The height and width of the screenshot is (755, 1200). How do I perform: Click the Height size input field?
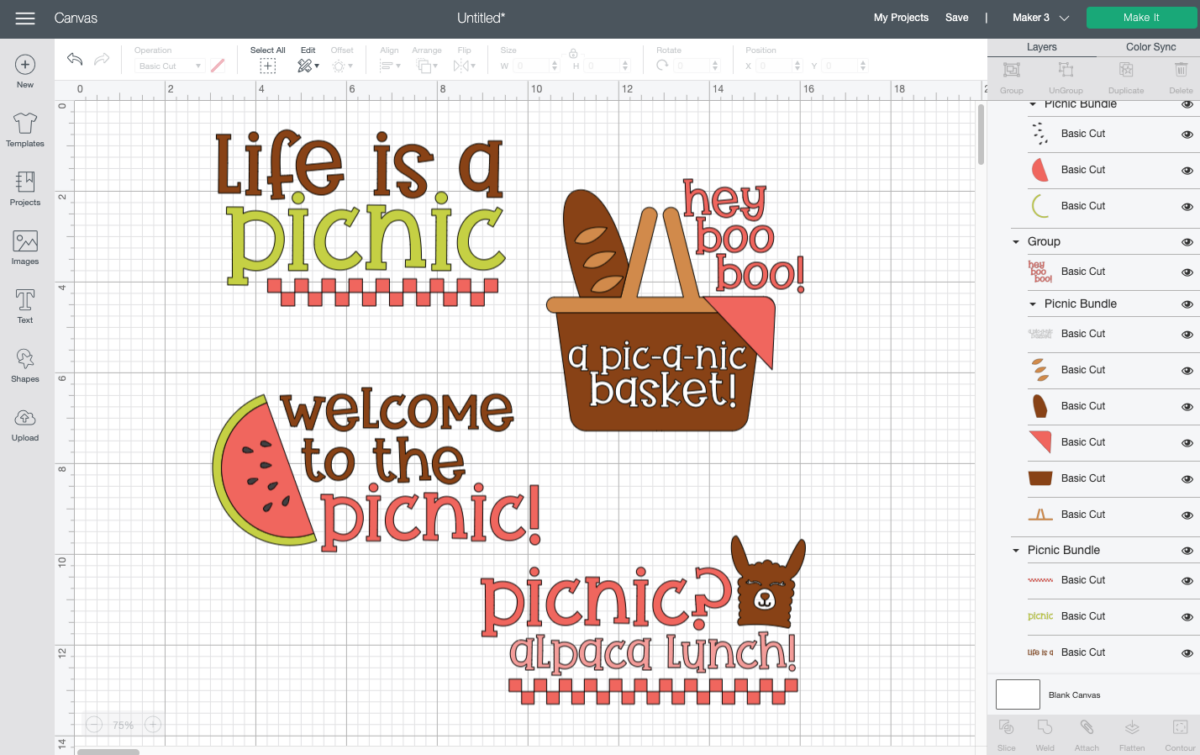click(x=608, y=66)
